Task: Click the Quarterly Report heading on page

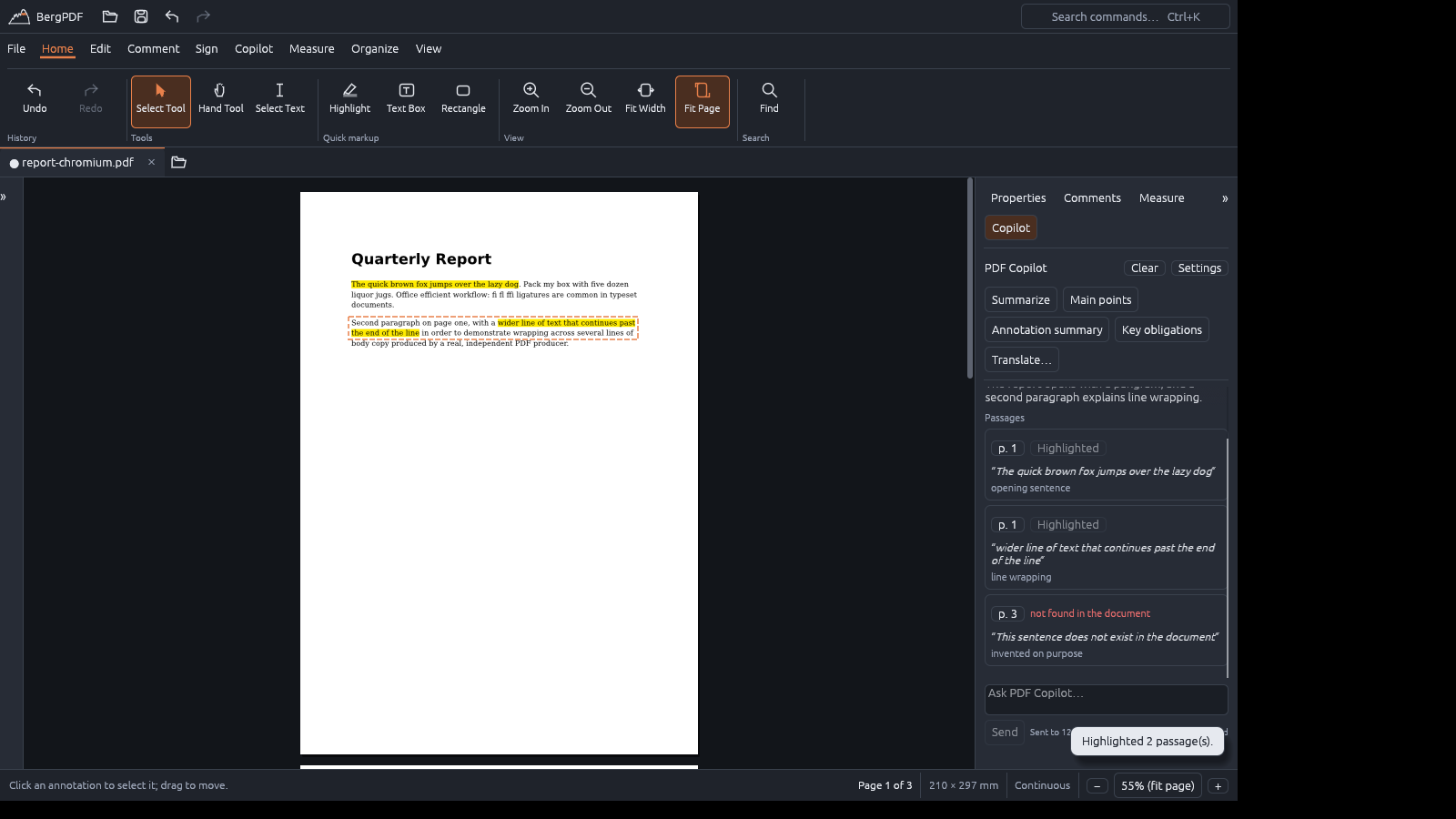Action: coord(421,259)
